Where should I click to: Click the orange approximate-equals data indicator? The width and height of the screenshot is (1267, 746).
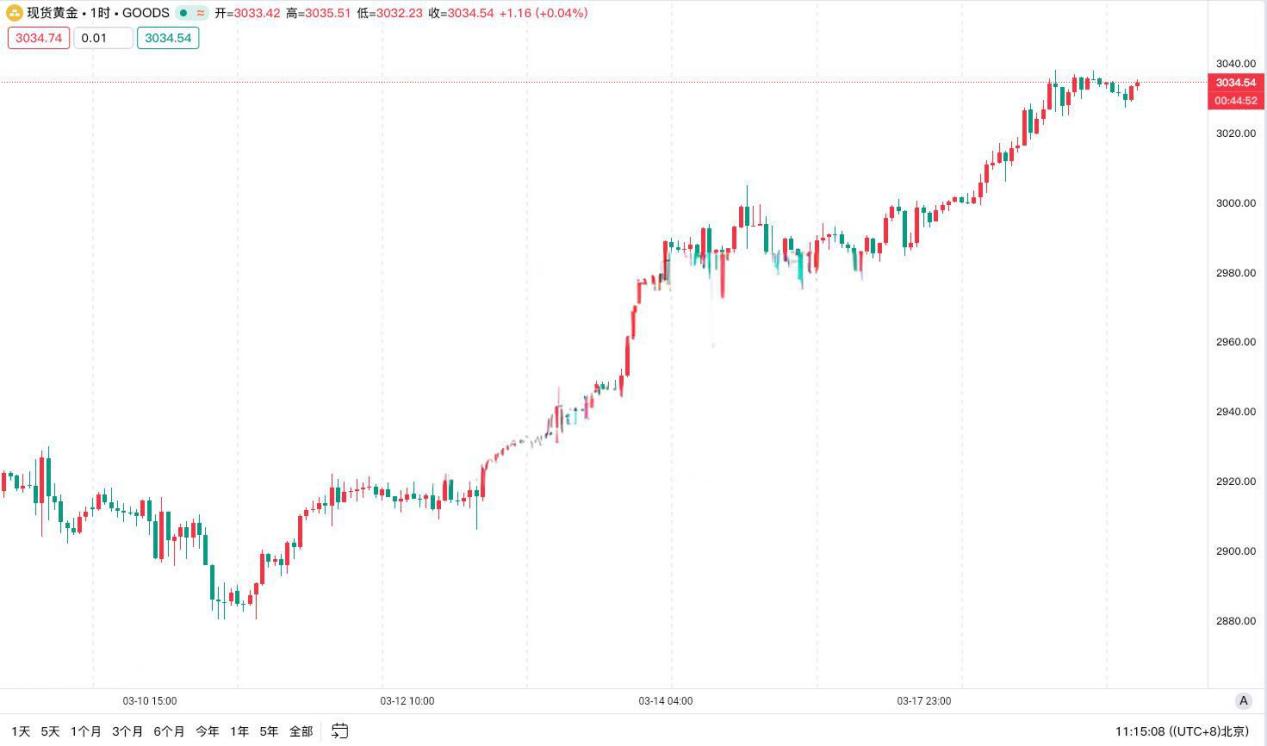200,13
